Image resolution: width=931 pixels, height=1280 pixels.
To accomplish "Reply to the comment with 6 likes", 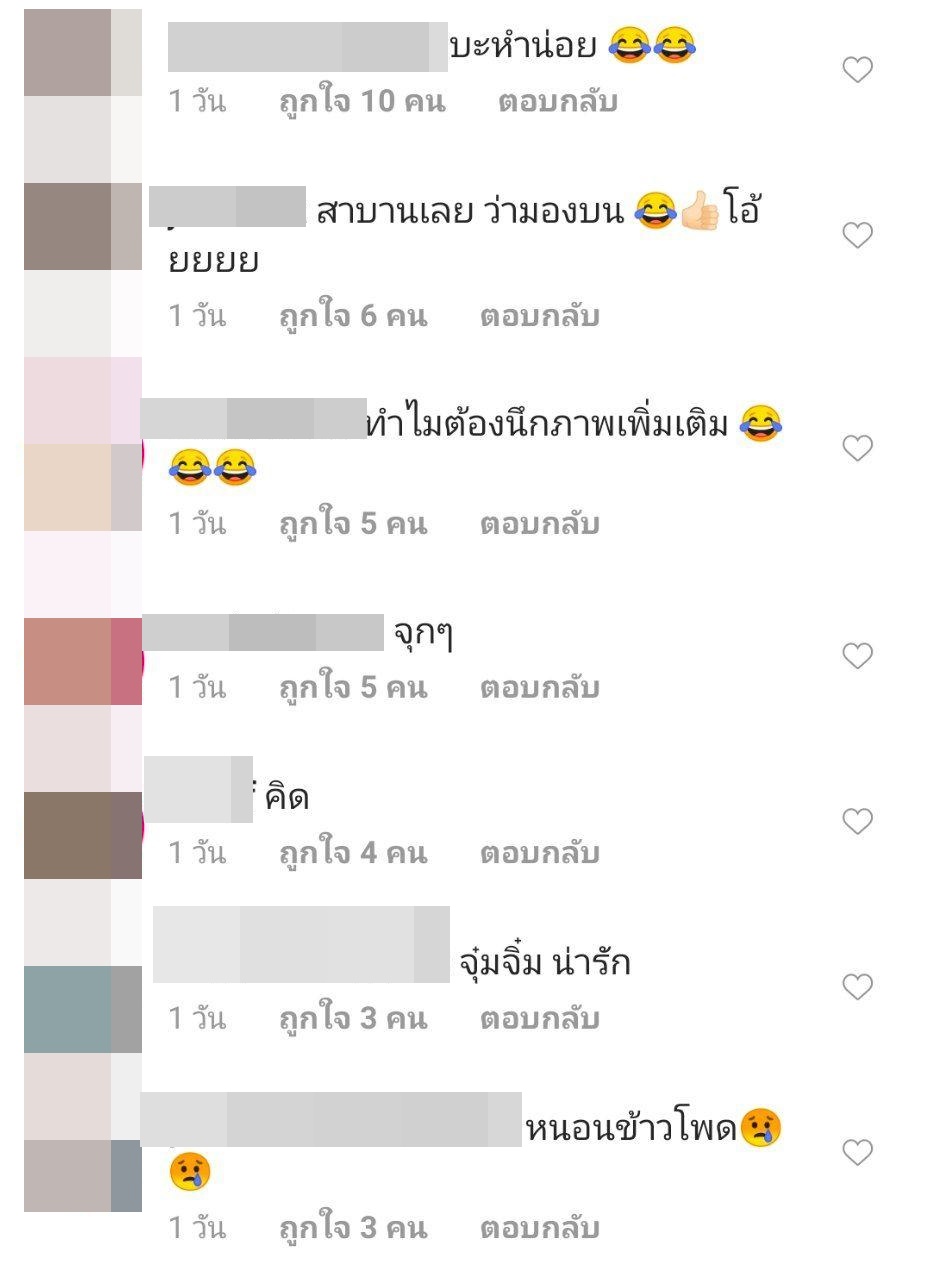I will click(x=540, y=317).
